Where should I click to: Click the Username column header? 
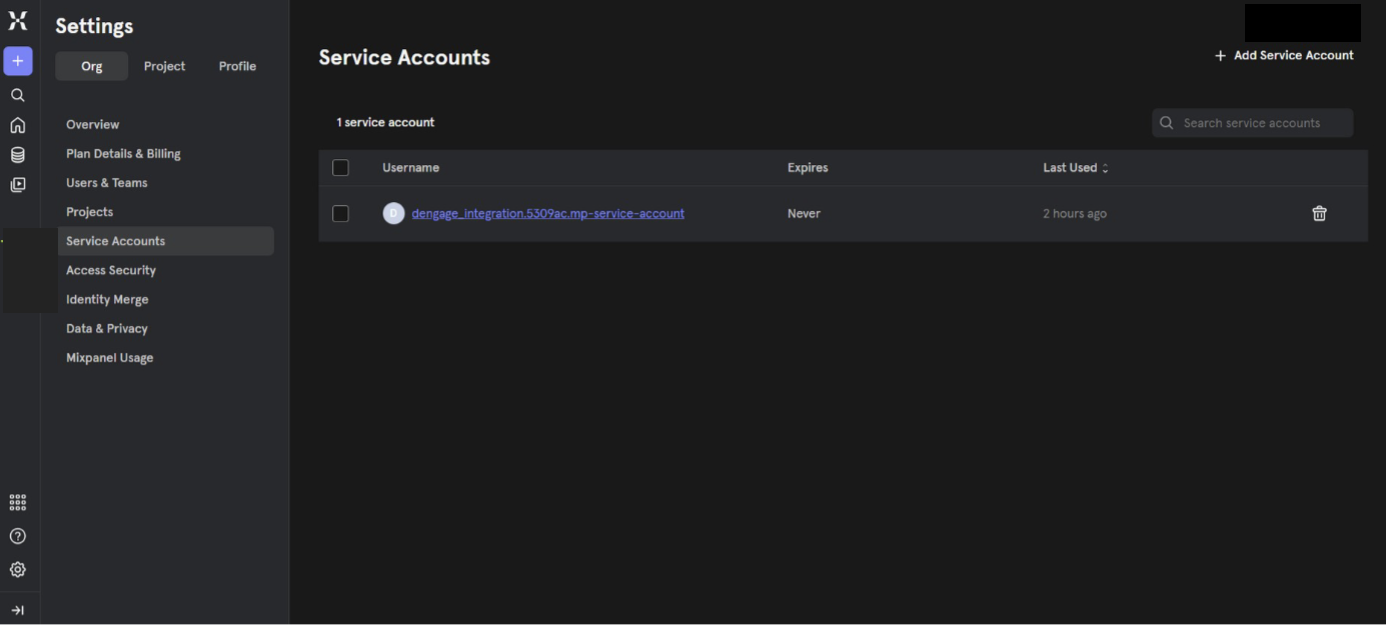[x=411, y=168]
